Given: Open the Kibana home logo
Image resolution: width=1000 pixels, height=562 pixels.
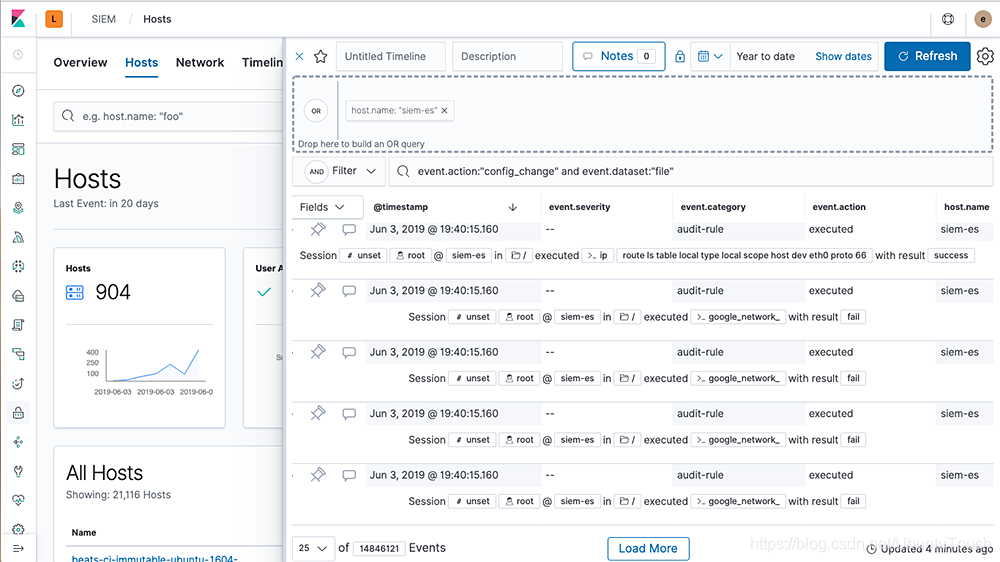Looking at the screenshot, I should 18,19.
